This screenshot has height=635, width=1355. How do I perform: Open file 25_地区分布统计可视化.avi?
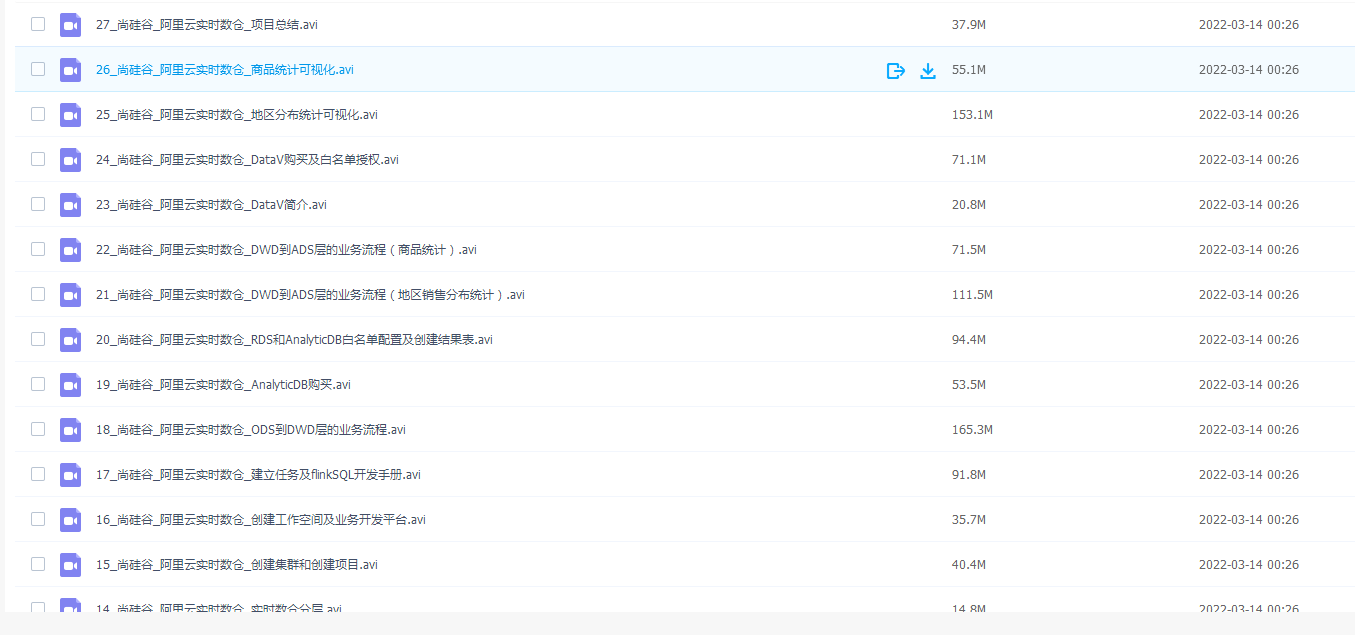point(237,115)
